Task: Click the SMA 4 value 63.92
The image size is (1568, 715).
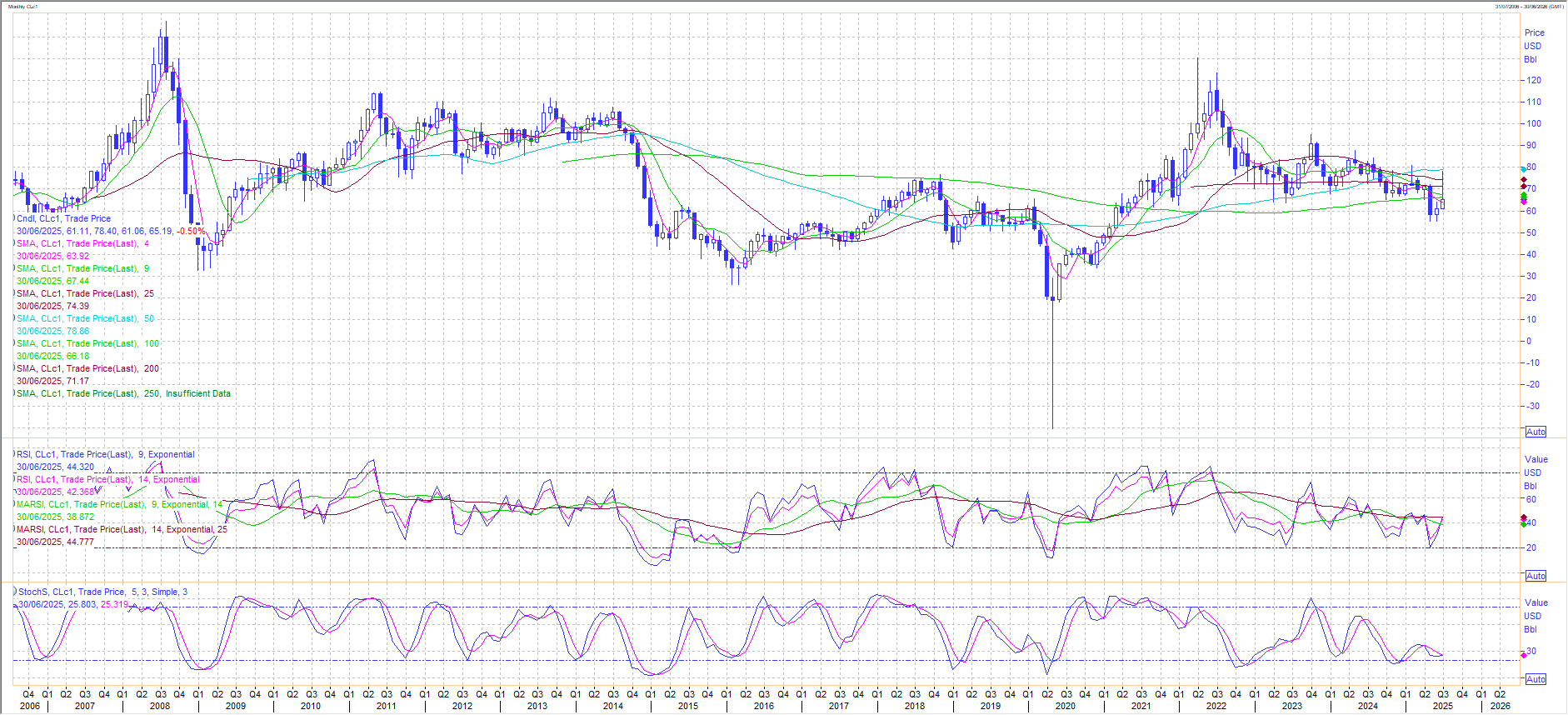Action: coord(77,256)
